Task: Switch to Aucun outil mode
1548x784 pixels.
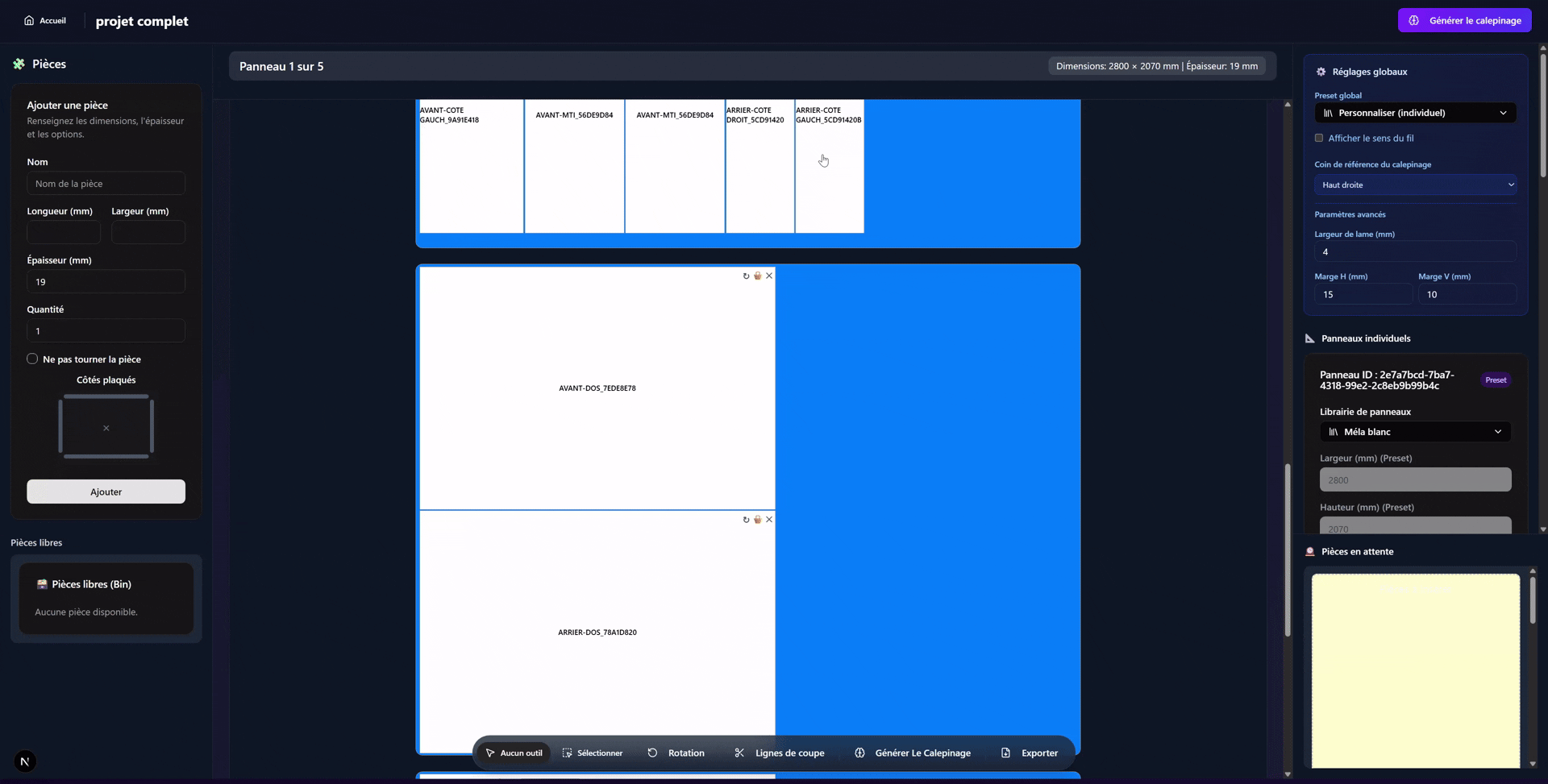Action: tap(514, 753)
